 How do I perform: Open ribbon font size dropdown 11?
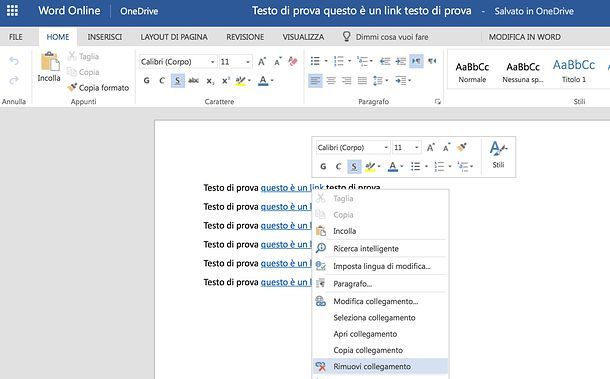(247, 62)
